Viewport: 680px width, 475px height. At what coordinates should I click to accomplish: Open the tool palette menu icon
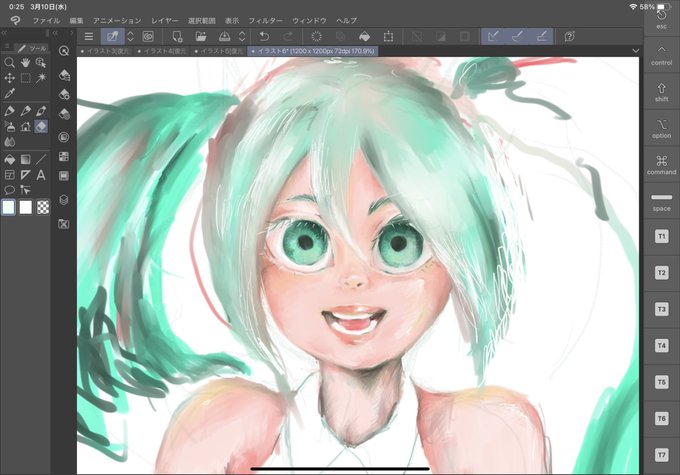point(7,46)
